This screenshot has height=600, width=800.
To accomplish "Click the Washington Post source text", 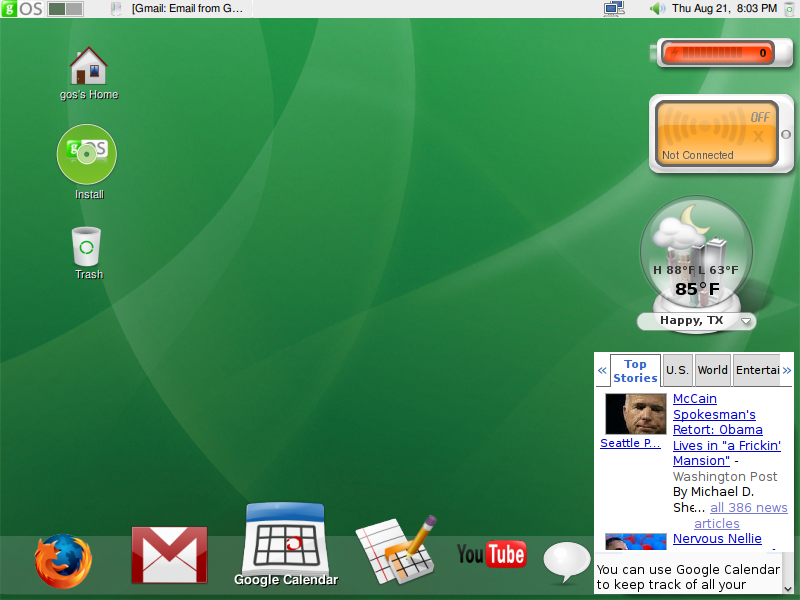I will click(x=724, y=477).
